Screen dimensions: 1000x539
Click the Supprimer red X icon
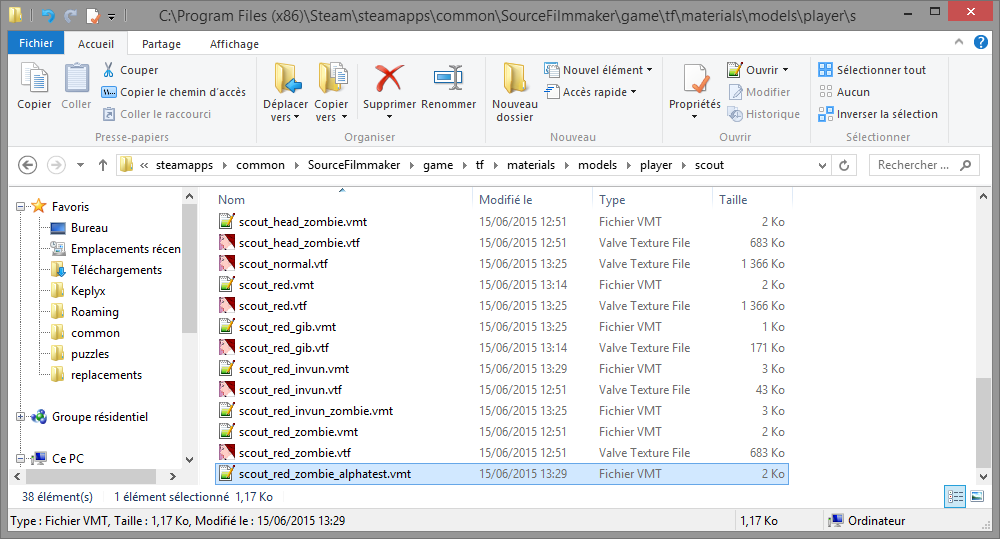(389, 78)
